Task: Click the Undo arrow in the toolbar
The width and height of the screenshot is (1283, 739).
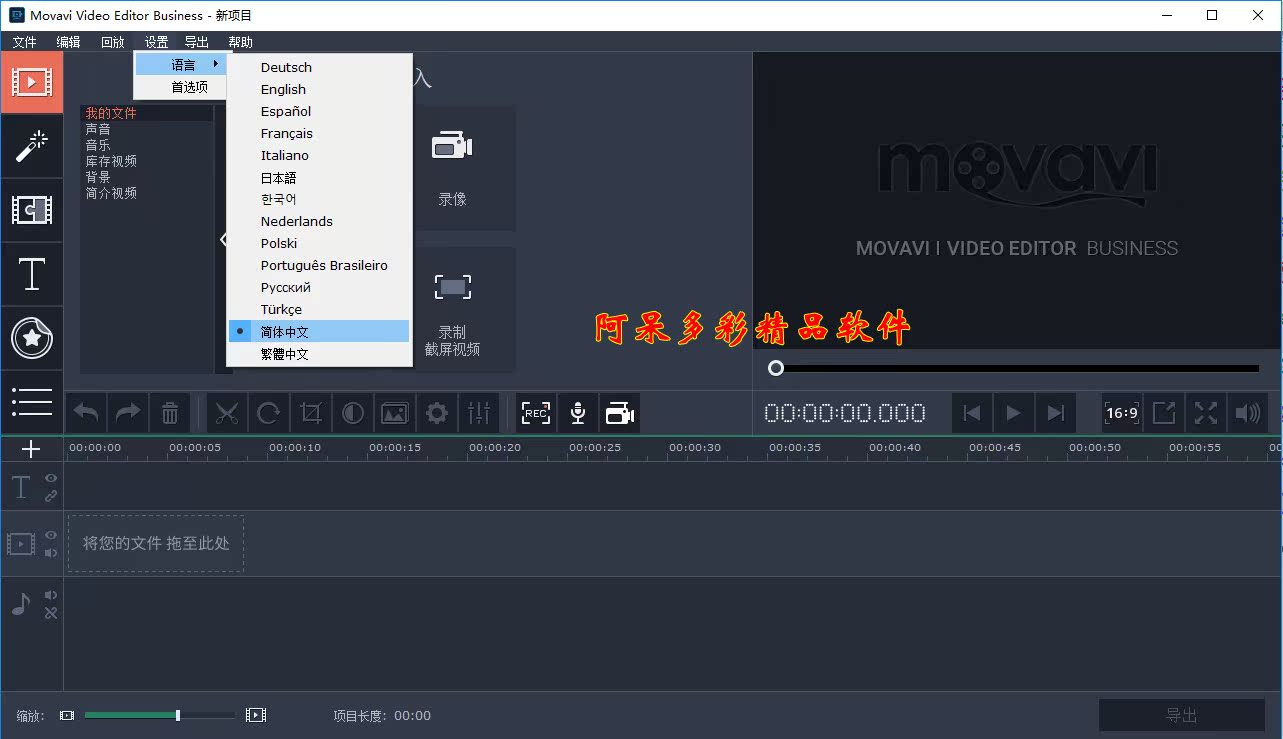Action: pos(87,413)
